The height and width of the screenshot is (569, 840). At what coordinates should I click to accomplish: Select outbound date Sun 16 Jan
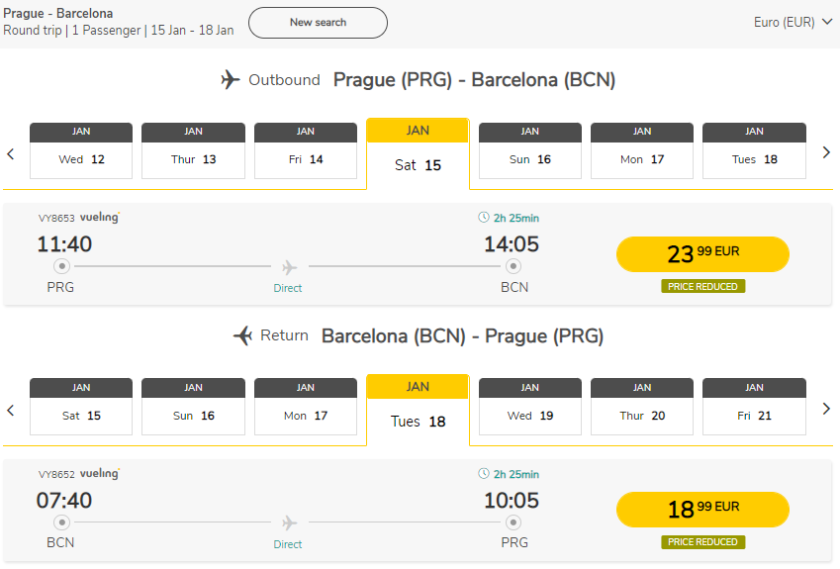point(530,151)
